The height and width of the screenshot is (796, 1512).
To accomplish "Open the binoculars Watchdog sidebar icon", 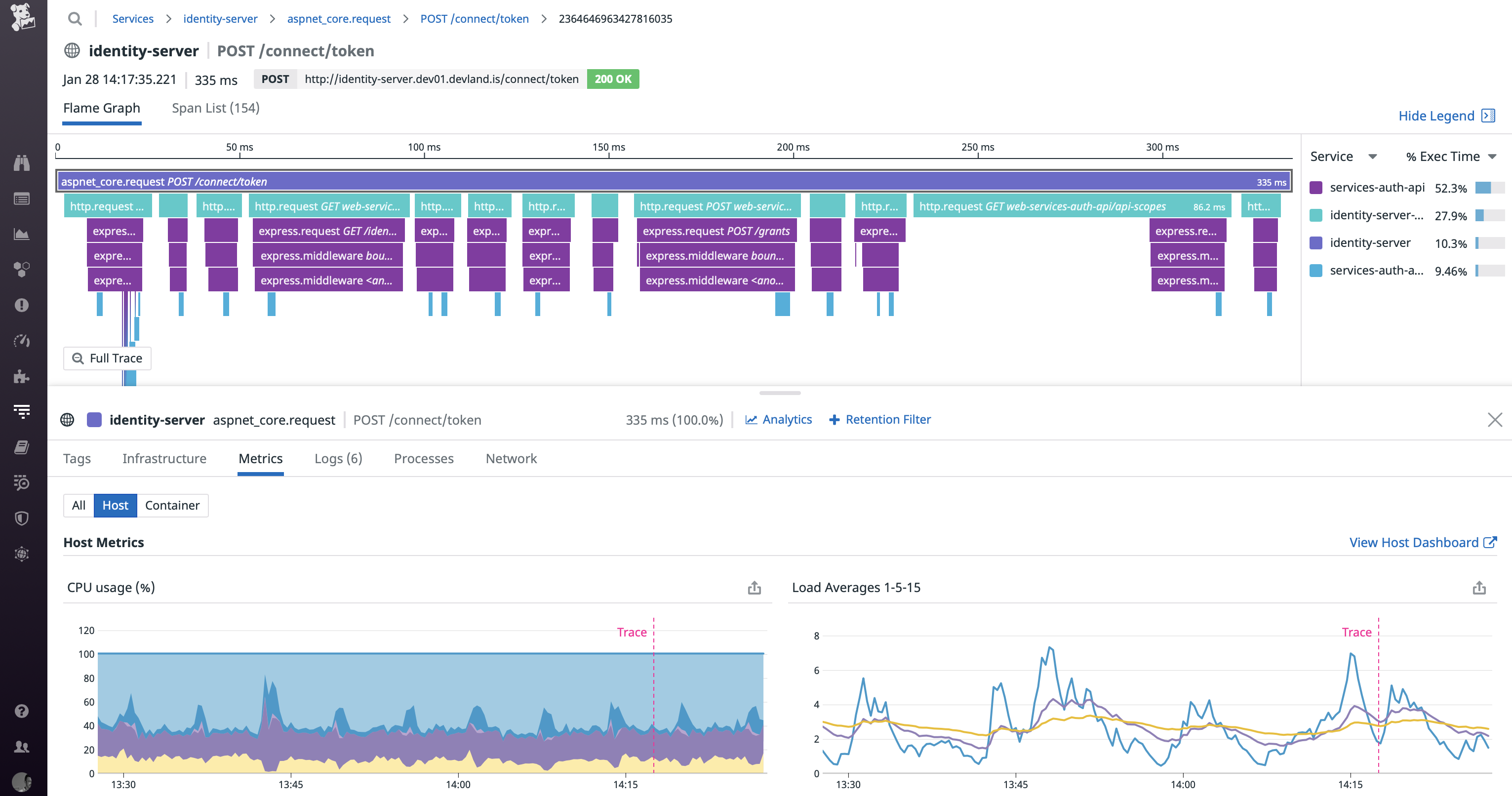I will (22, 162).
